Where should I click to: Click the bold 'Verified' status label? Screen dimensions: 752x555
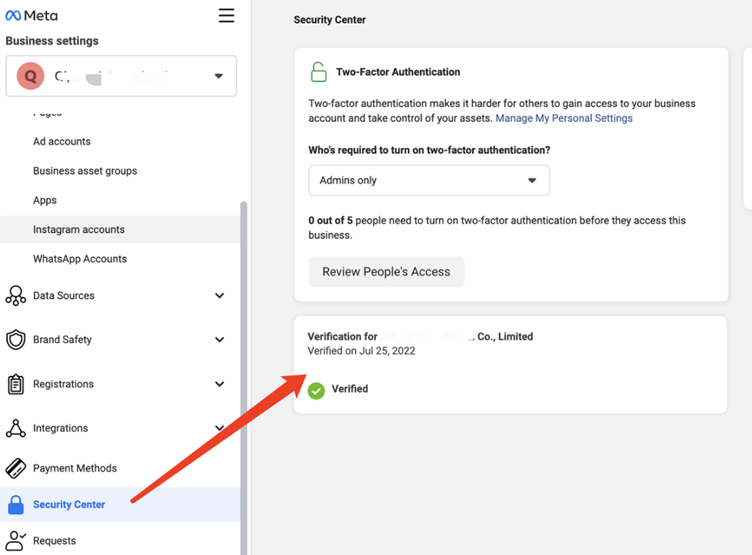[x=350, y=389]
